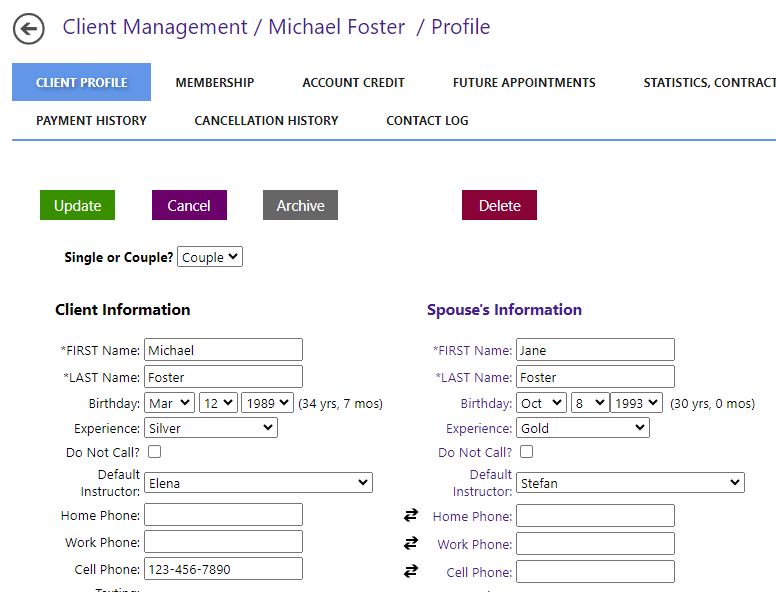This screenshot has height=592, width=776.
Task: Open the client's birth year dropdown
Action: click(267, 403)
